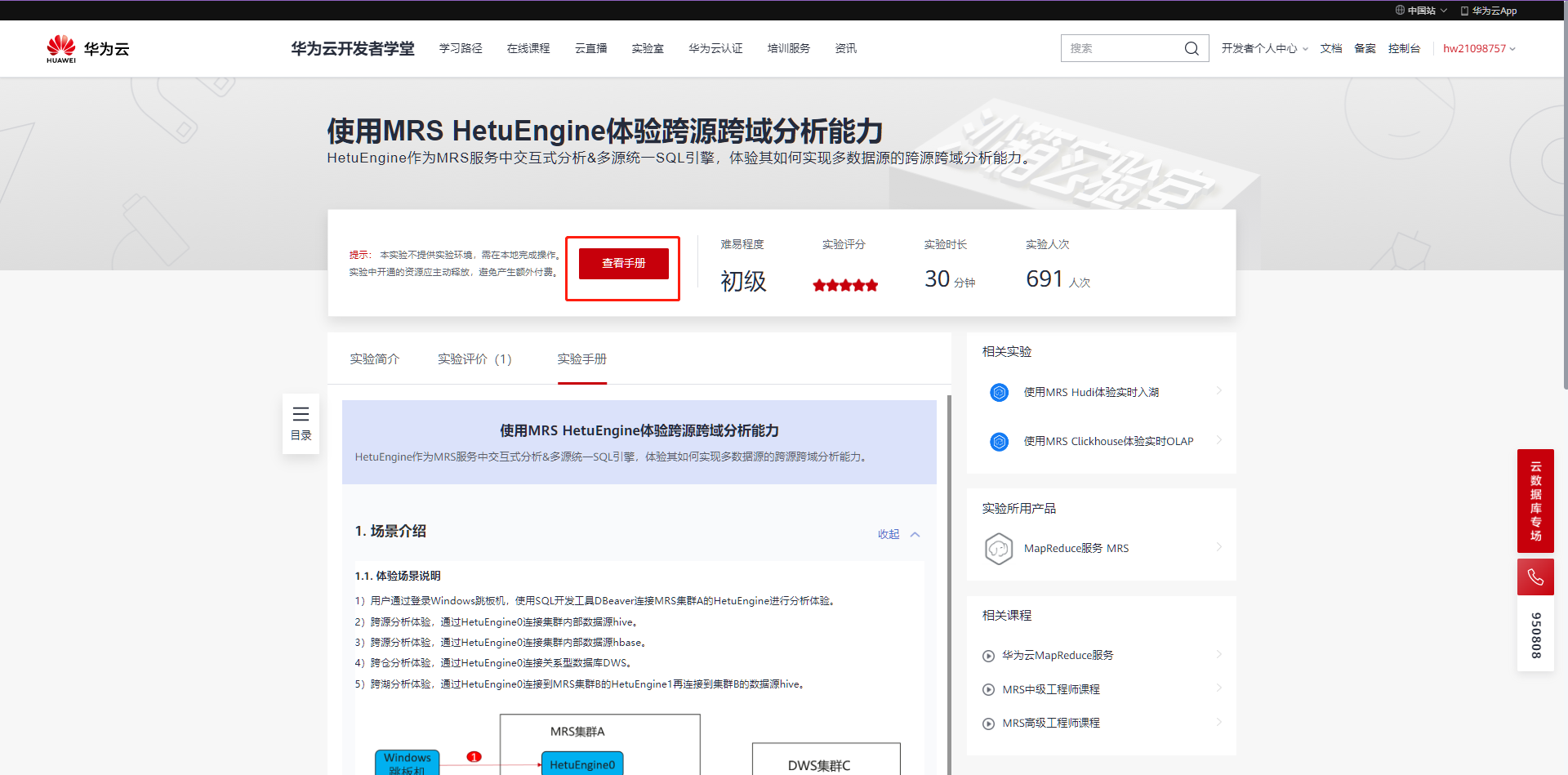Open the 实验评价 tab

click(474, 359)
